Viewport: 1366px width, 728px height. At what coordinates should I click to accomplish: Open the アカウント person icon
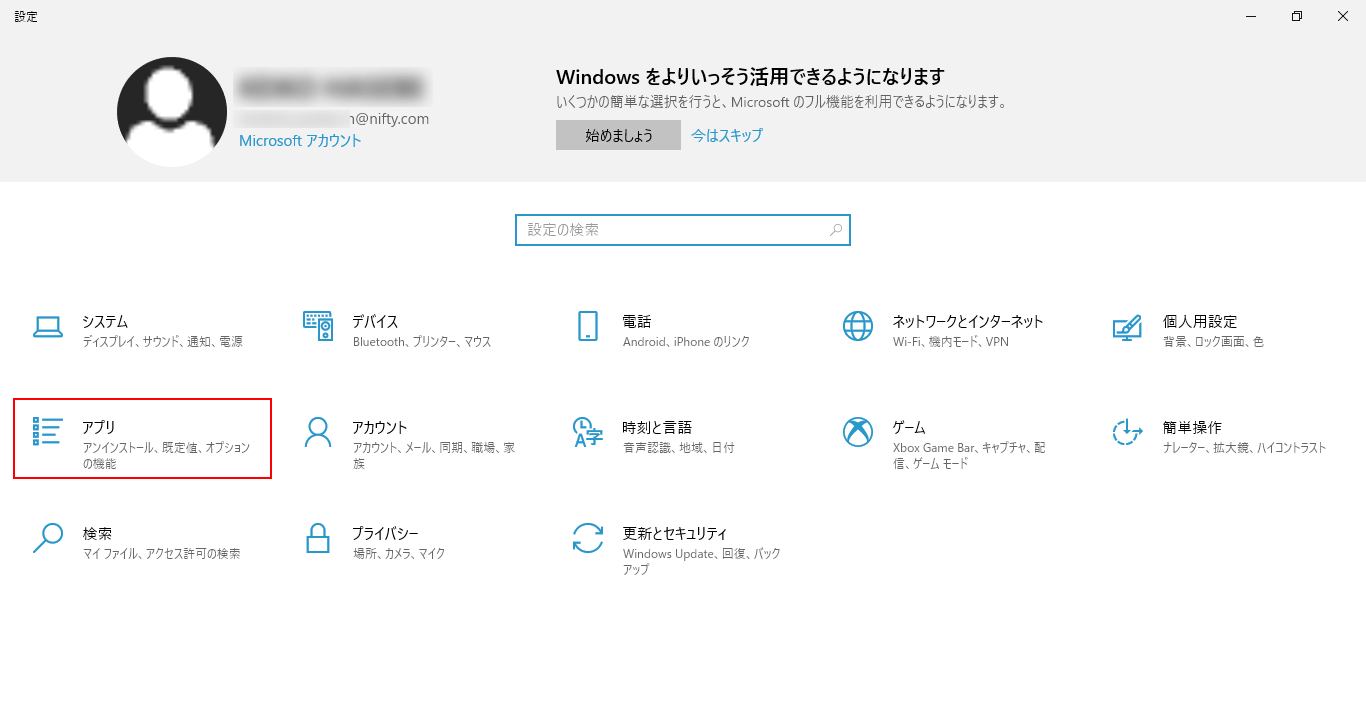click(x=318, y=432)
